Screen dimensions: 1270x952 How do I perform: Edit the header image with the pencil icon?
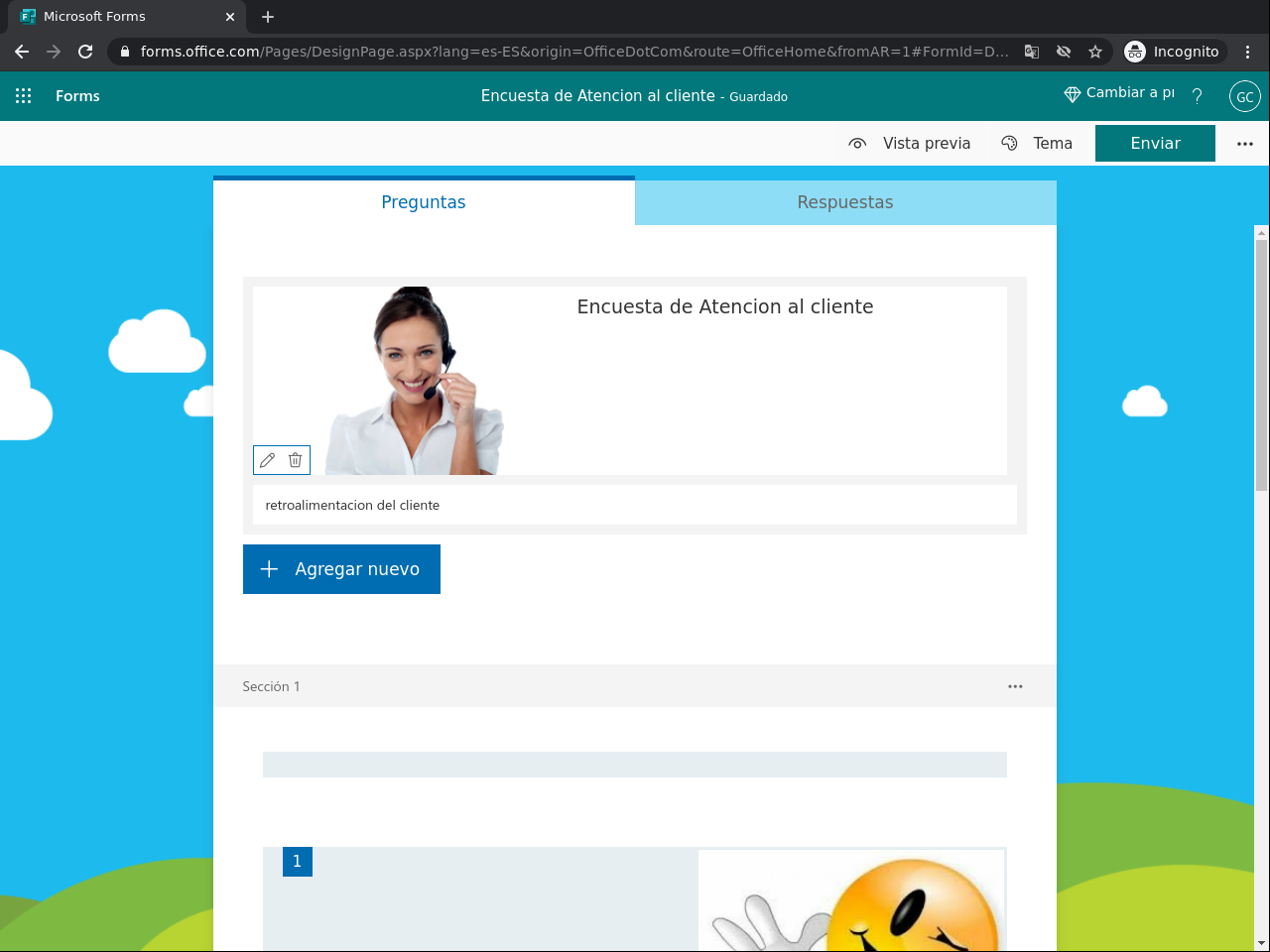[x=267, y=460]
